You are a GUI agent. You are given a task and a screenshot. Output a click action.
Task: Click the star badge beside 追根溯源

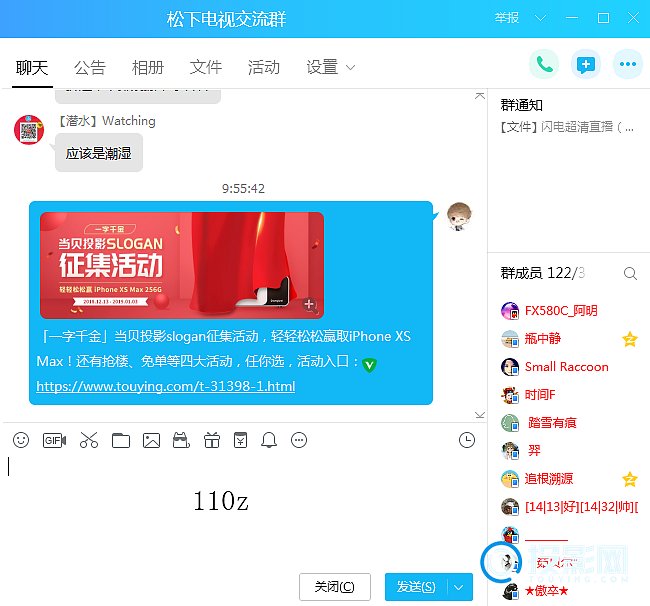tap(630, 479)
